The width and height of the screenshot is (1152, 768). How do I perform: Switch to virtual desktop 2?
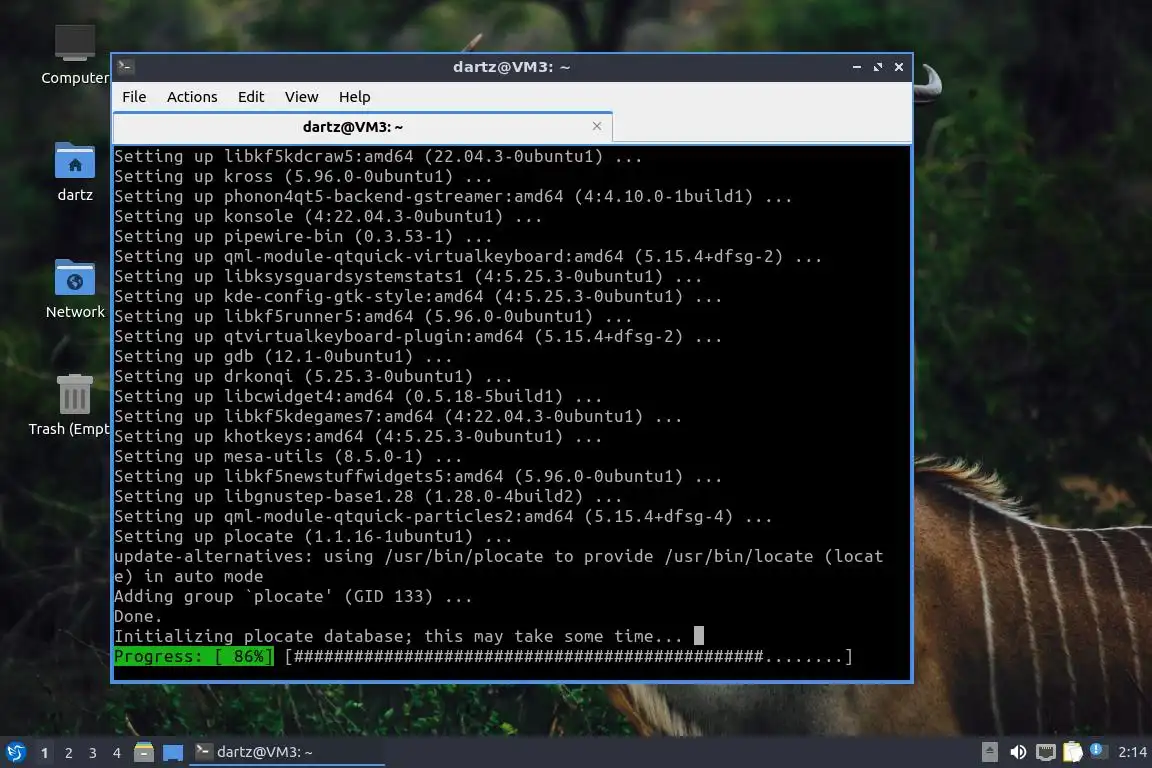point(69,753)
